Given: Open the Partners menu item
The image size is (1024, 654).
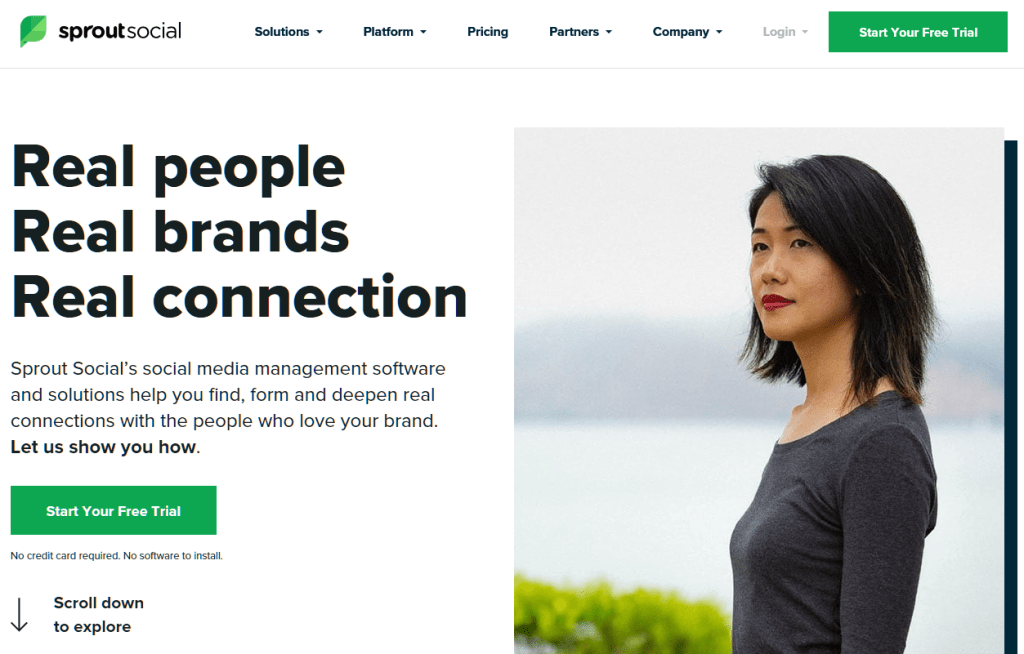Looking at the screenshot, I should [573, 31].
